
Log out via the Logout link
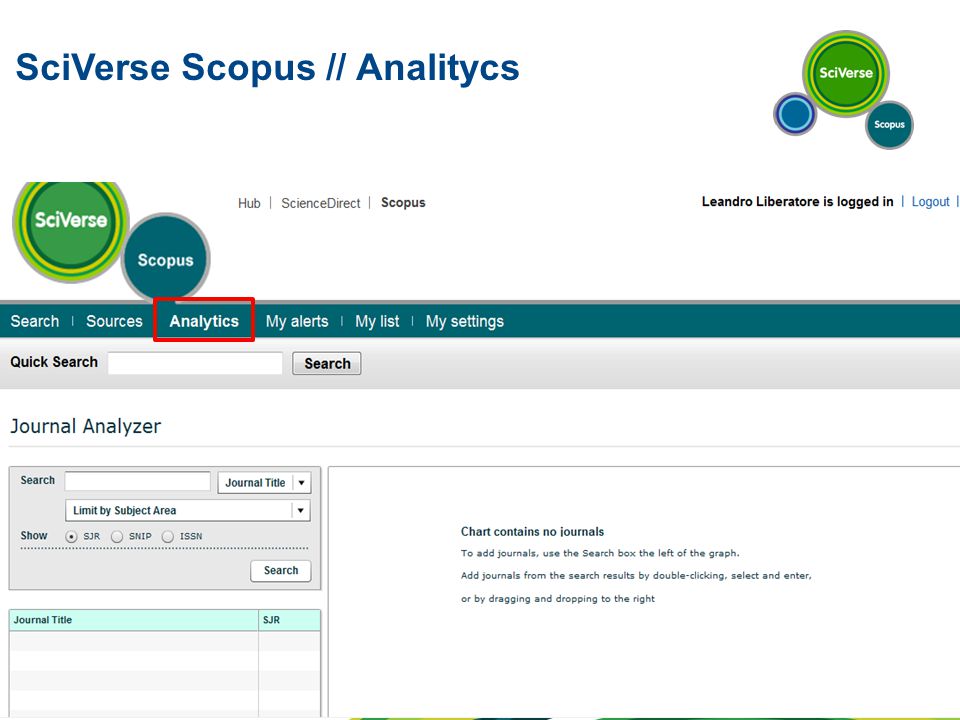click(930, 202)
